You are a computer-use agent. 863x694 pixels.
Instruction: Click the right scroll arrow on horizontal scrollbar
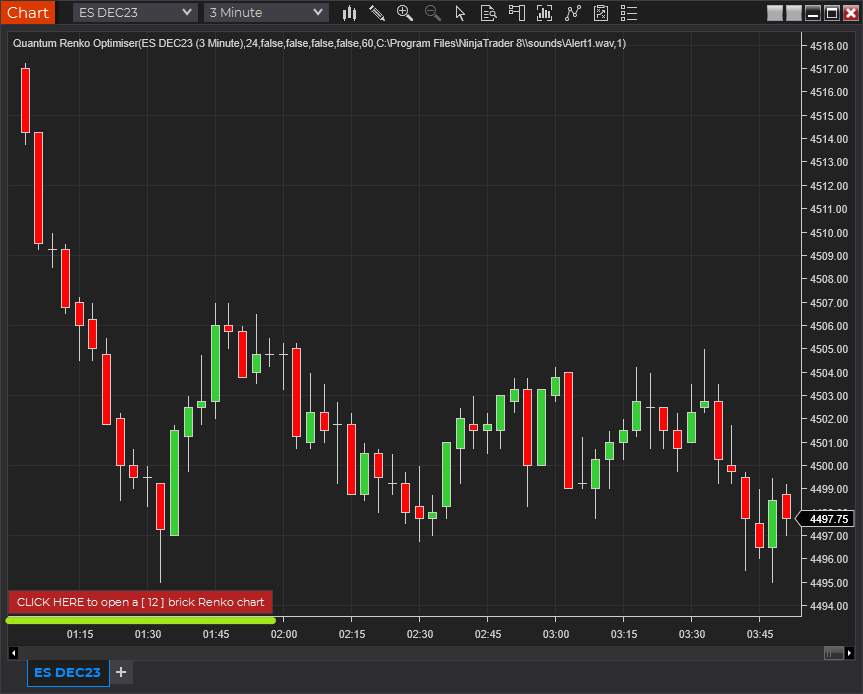point(849,653)
